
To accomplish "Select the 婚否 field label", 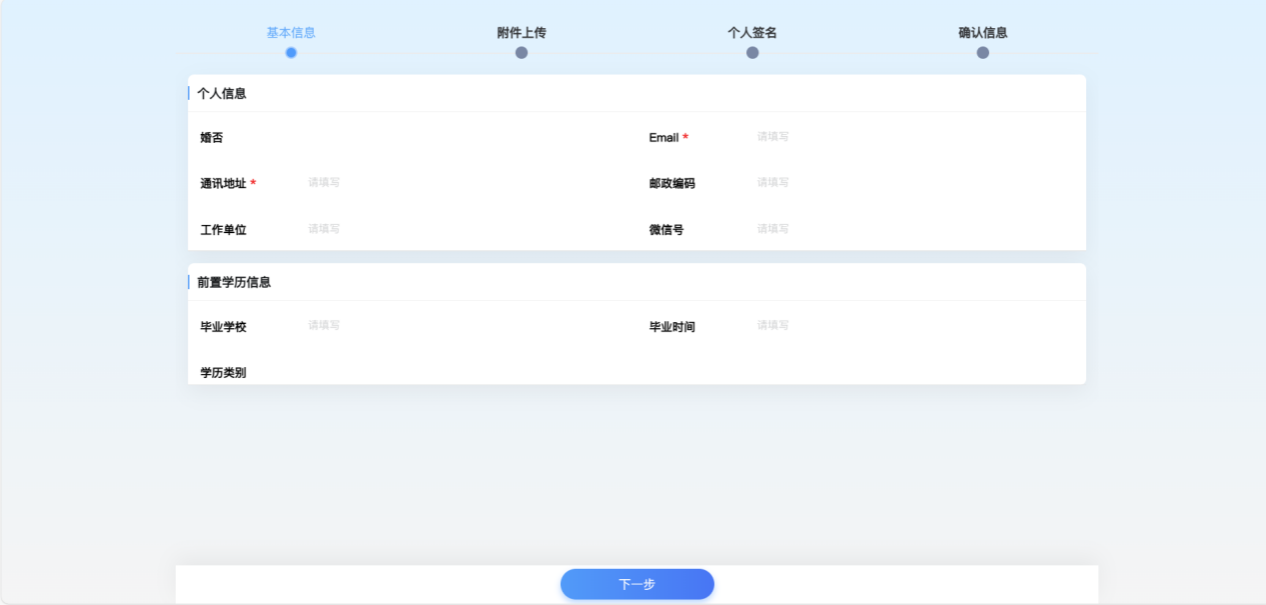I will [212, 136].
